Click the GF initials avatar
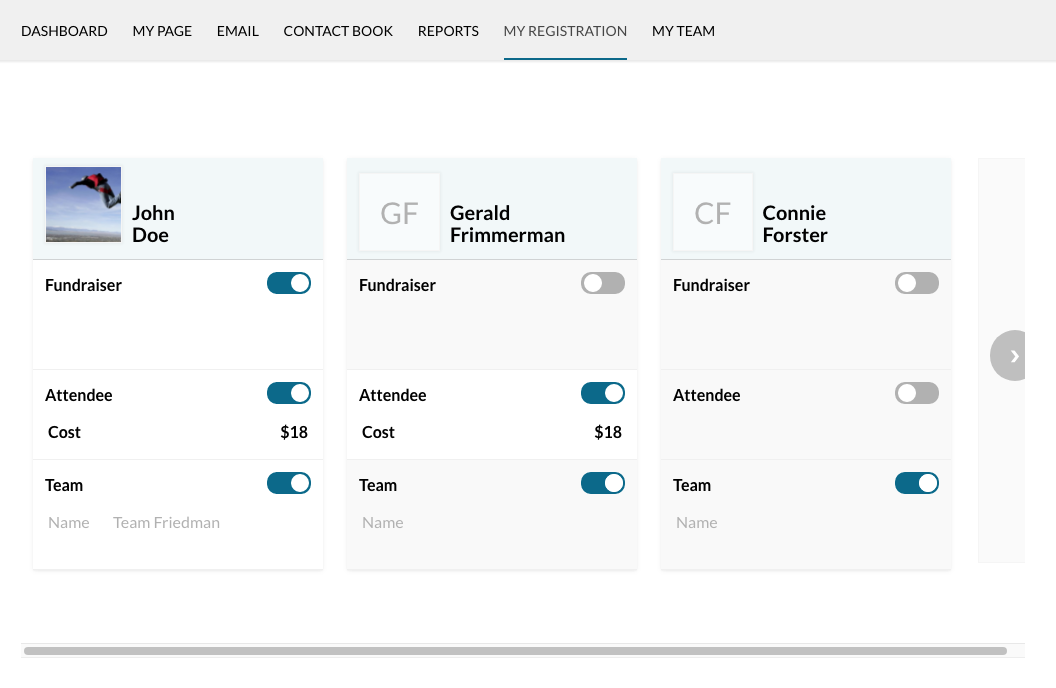Viewport: 1056px width, 688px height. 399,213
